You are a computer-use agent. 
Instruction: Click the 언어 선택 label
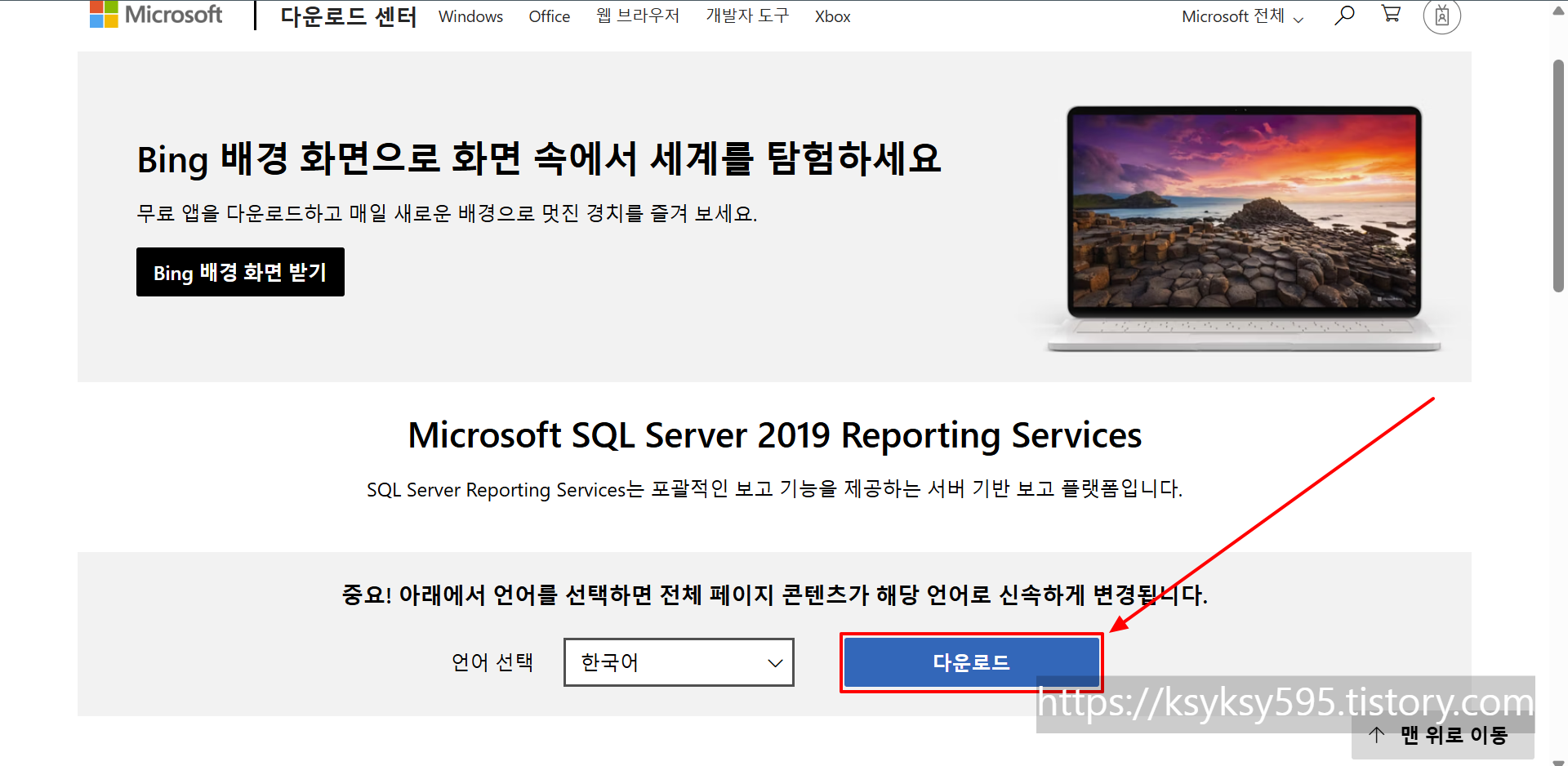[492, 662]
